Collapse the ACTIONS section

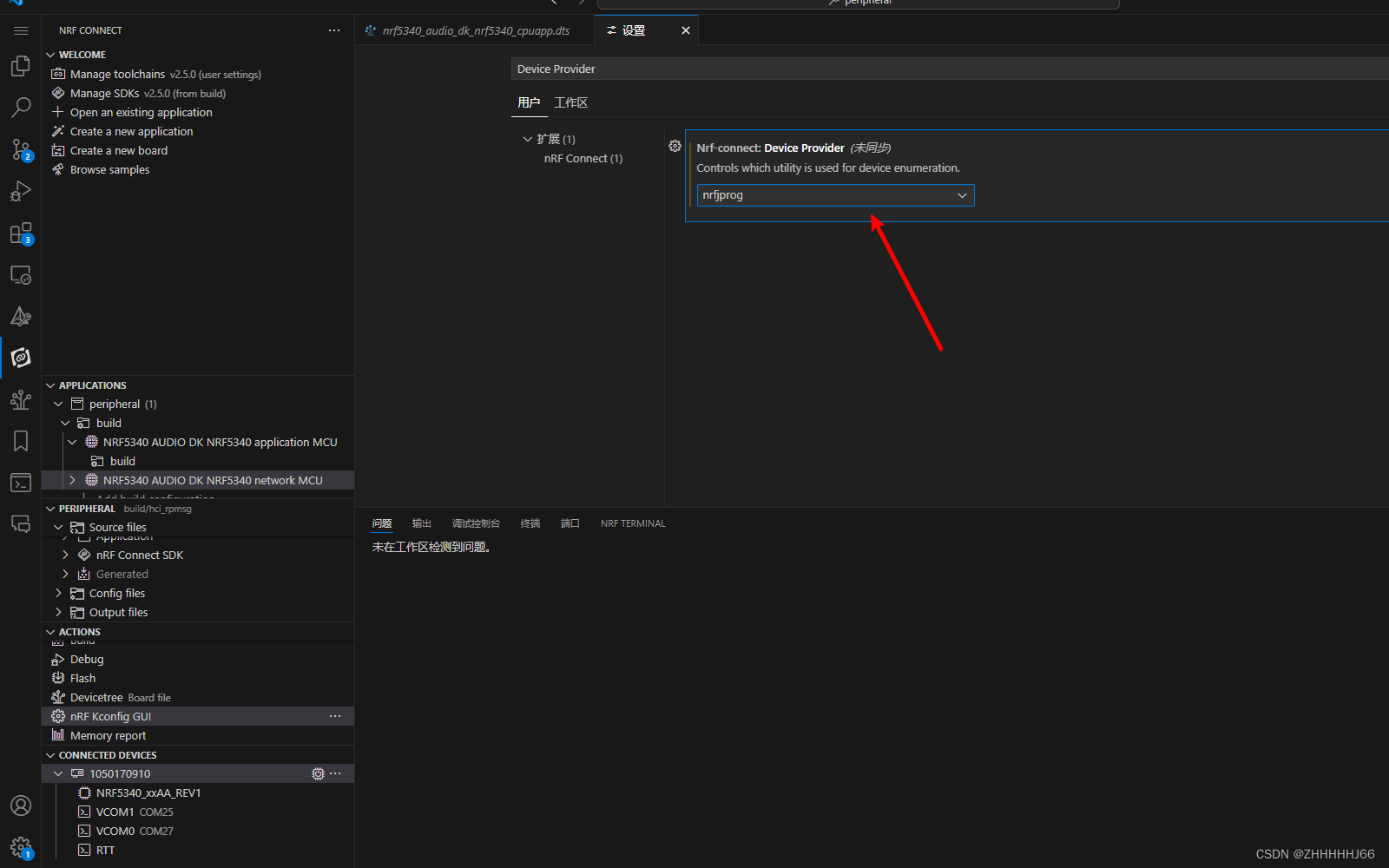pyautogui.click(x=50, y=632)
